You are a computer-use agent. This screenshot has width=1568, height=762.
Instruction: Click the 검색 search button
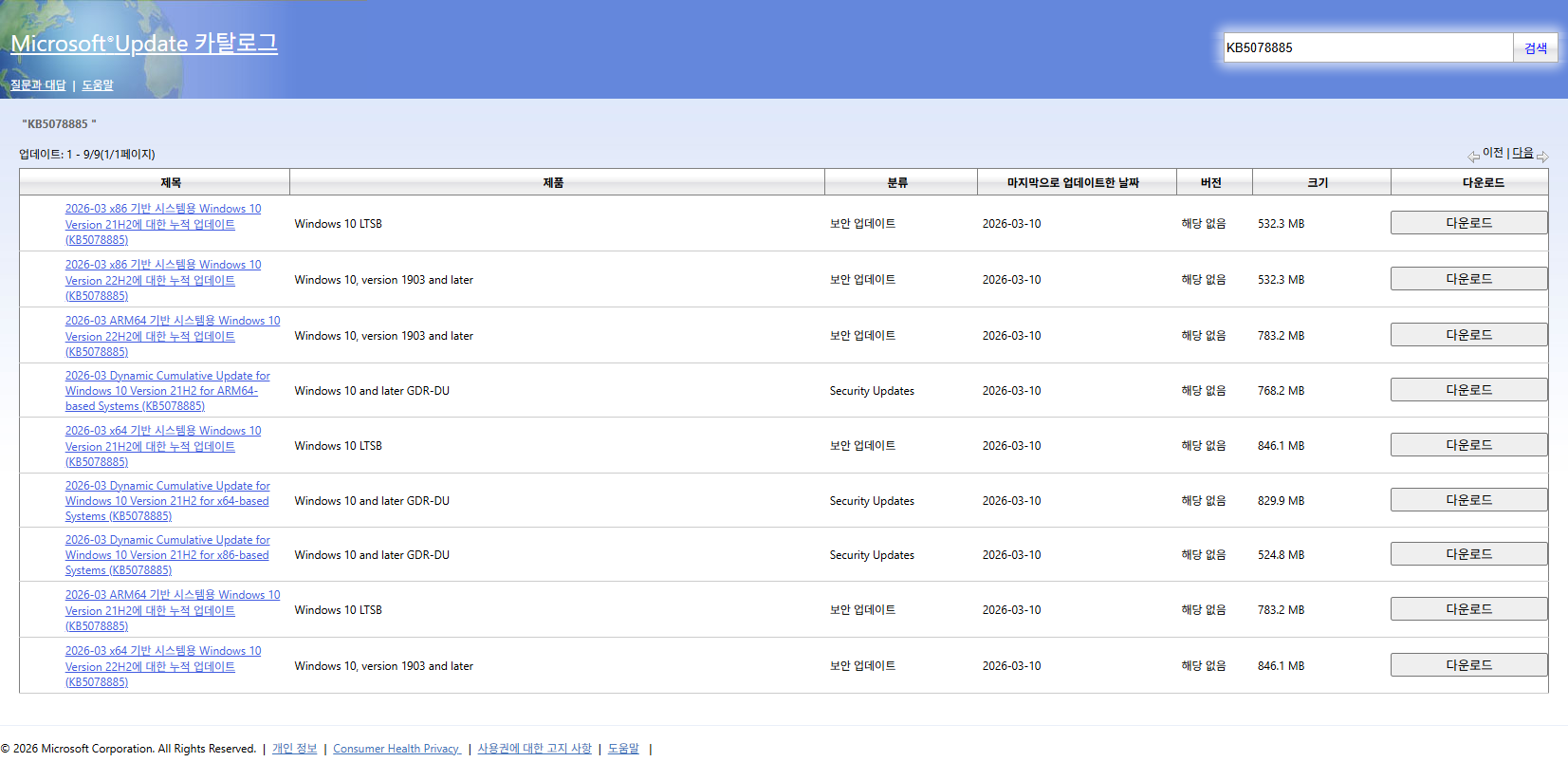(x=1535, y=47)
